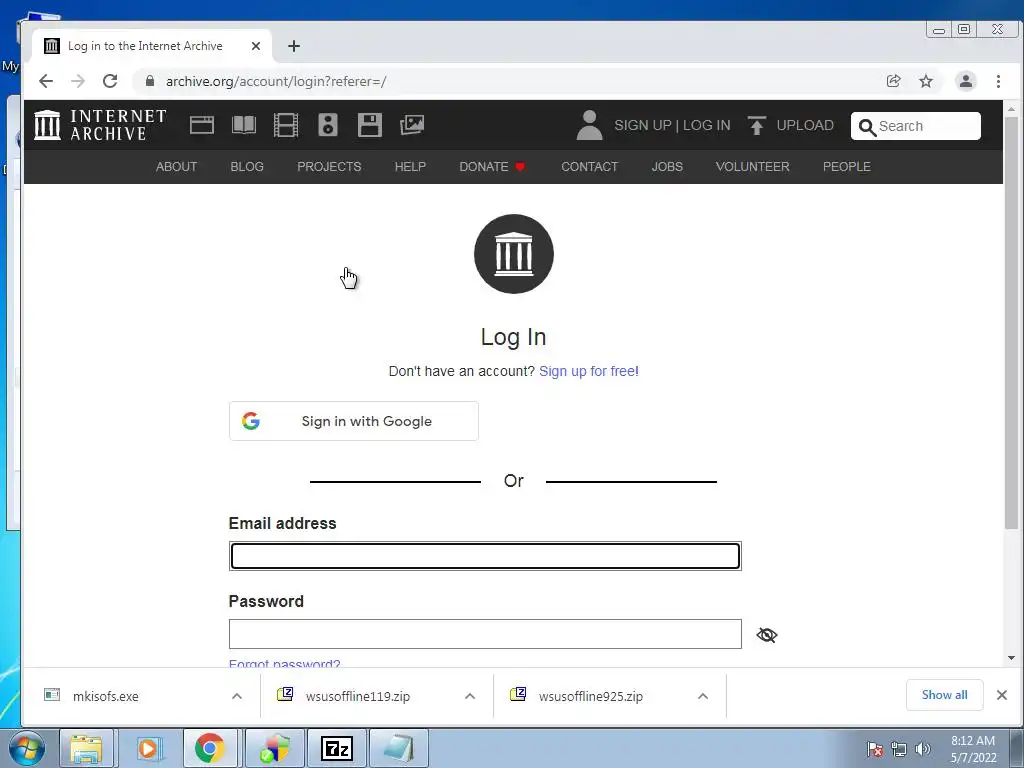Open the Web (Wayback) media icon

[202, 125]
